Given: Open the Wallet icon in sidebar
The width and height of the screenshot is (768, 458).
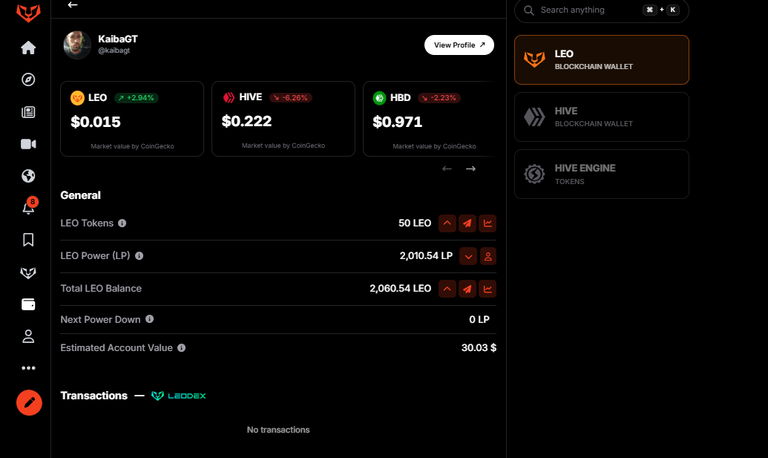Looking at the screenshot, I should [28, 305].
